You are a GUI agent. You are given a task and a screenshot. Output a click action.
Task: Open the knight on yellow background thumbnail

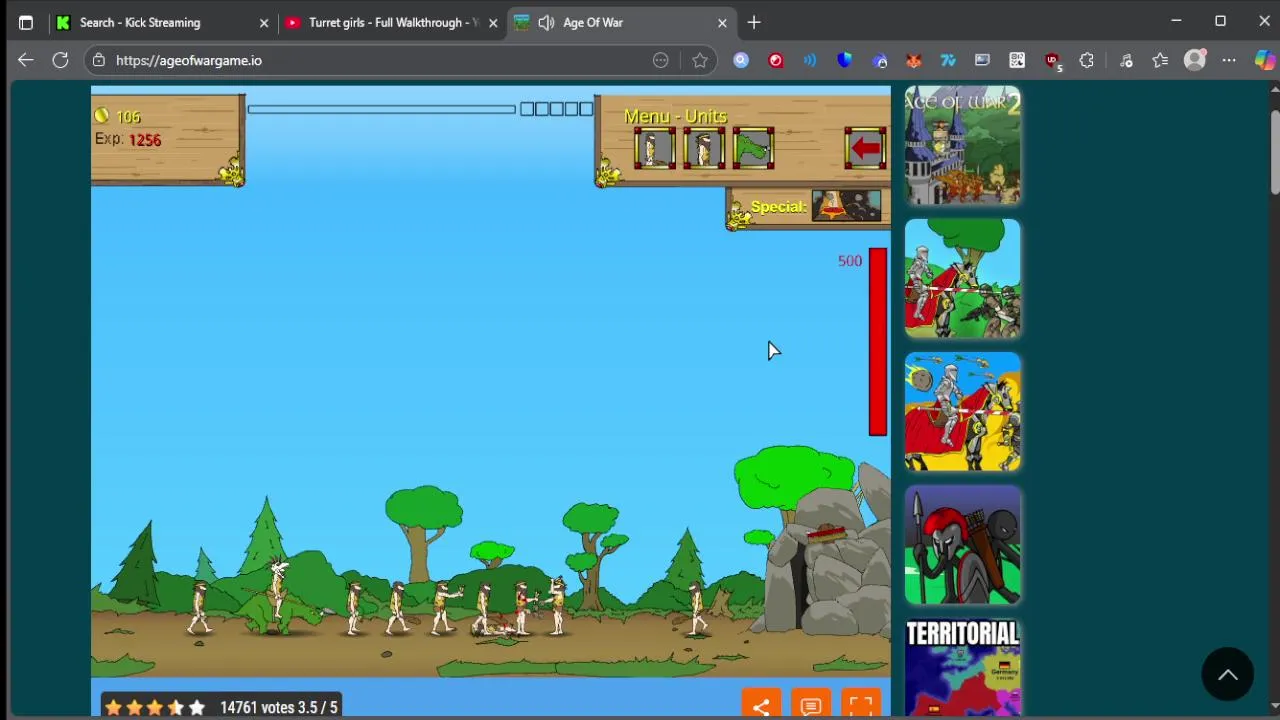[x=962, y=411]
